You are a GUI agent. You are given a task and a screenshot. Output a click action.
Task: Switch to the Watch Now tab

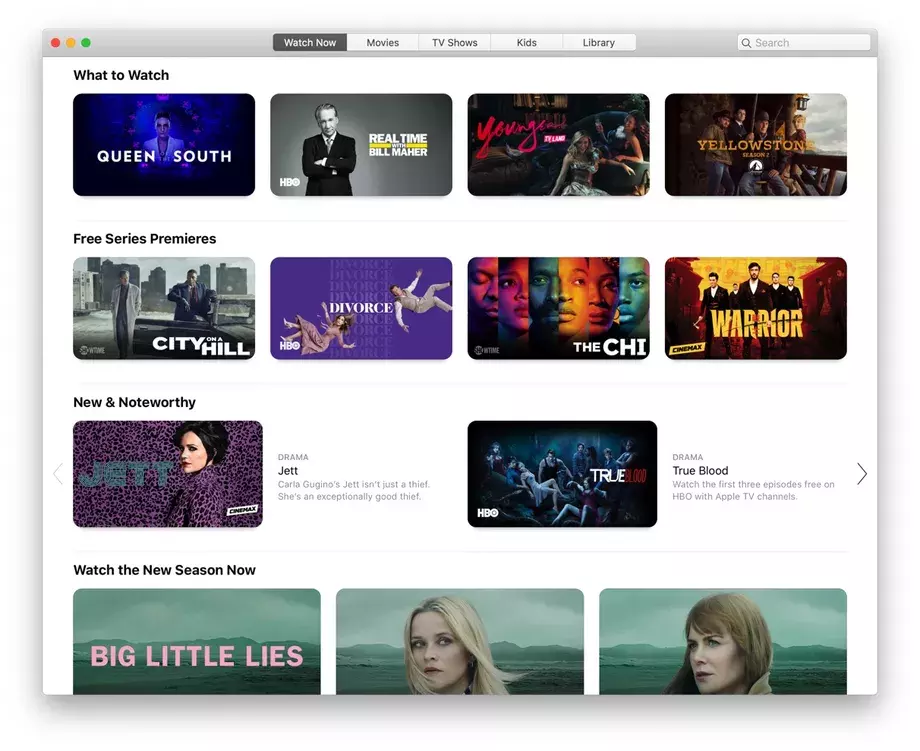pos(310,42)
